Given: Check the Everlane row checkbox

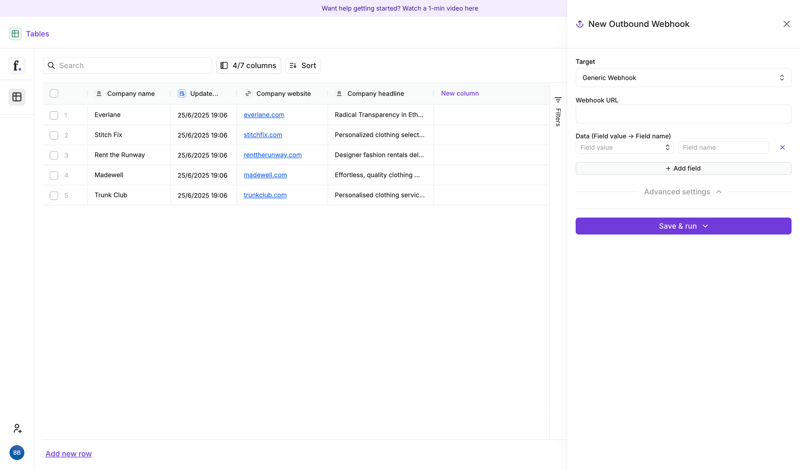Looking at the screenshot, I should click(x=54, y=115).
